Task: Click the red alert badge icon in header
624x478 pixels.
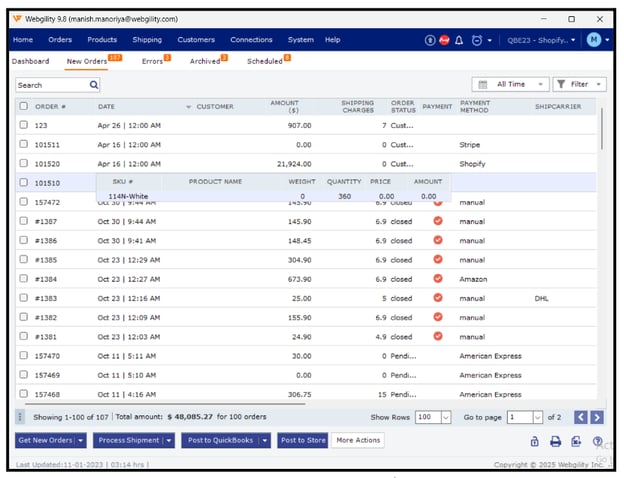Action: tap(444, 40)
